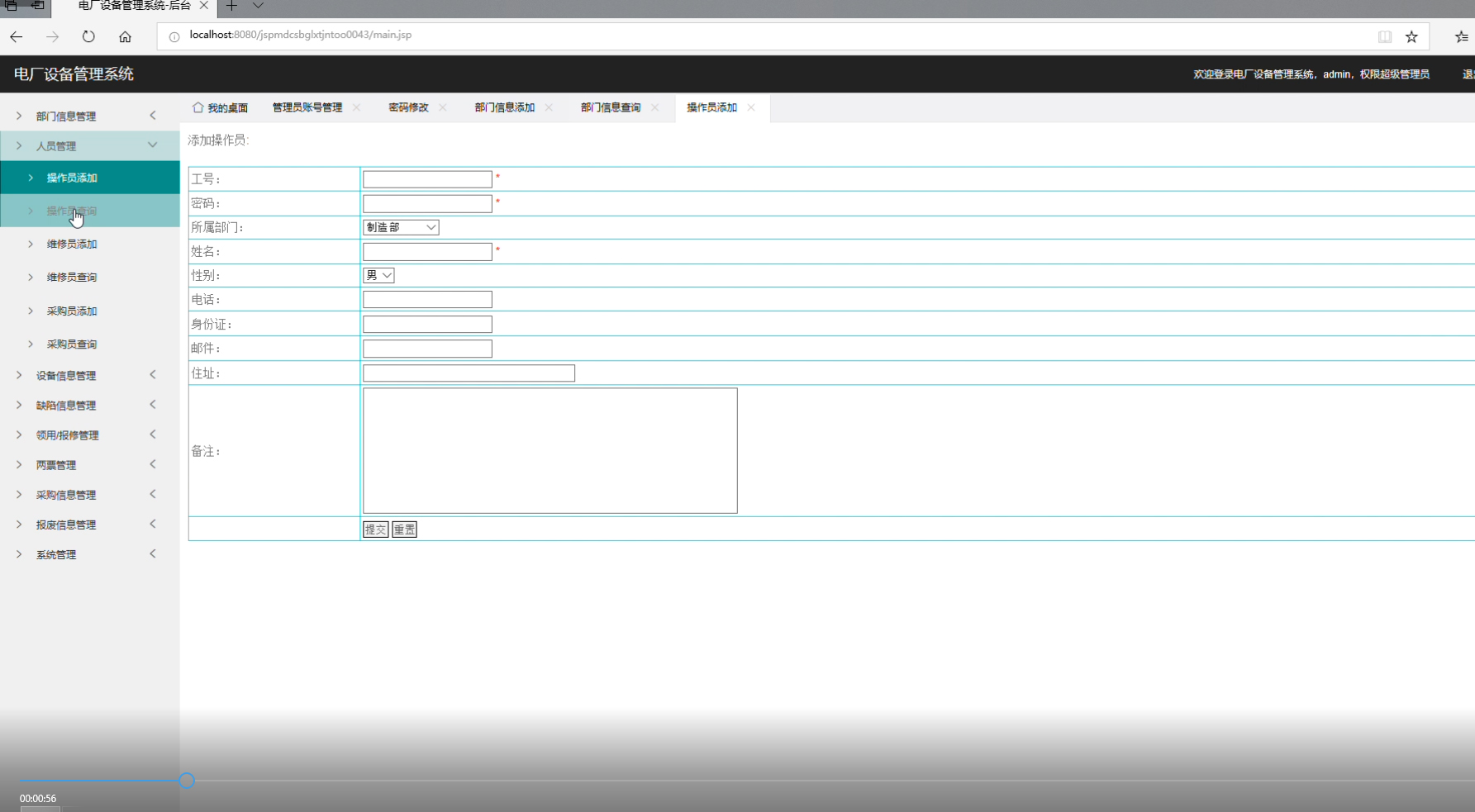Expand the 缺陷信息管理 sidebar menu
1475x812 pixels.
click(89, 405)
